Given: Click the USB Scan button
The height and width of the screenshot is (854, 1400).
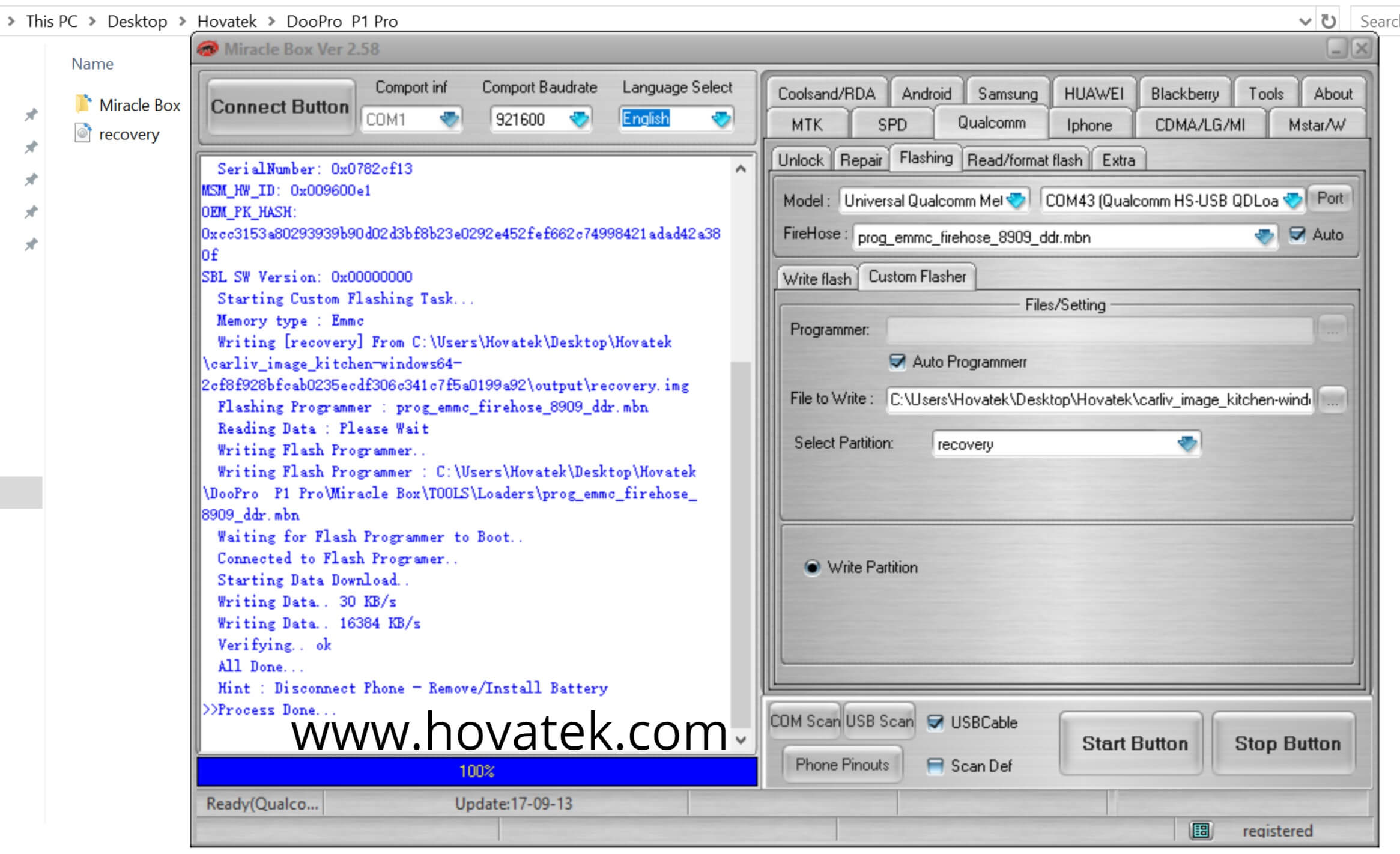Looking at the screenshot, I should pos(880,721).
